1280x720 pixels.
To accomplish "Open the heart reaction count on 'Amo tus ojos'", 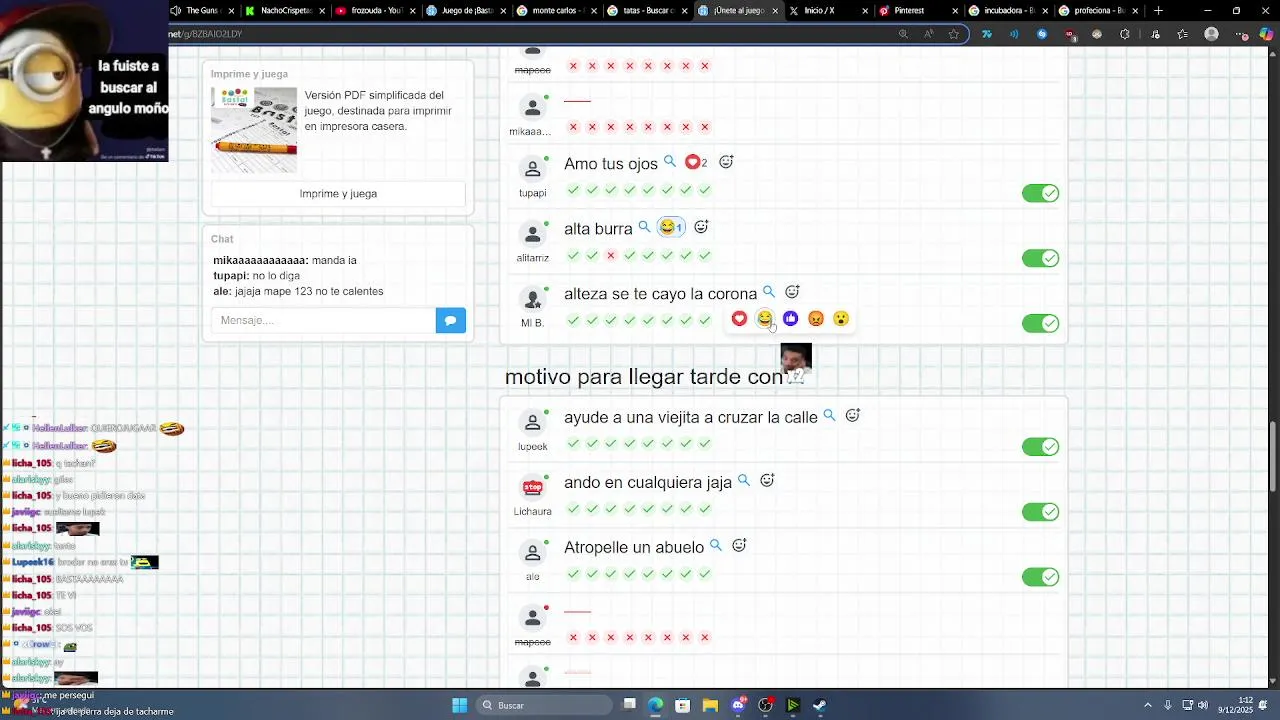I will [x=696, y=162].
